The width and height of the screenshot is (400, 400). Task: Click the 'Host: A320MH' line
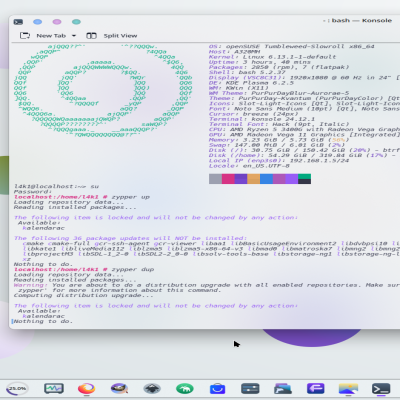click(x=234, y=52)
